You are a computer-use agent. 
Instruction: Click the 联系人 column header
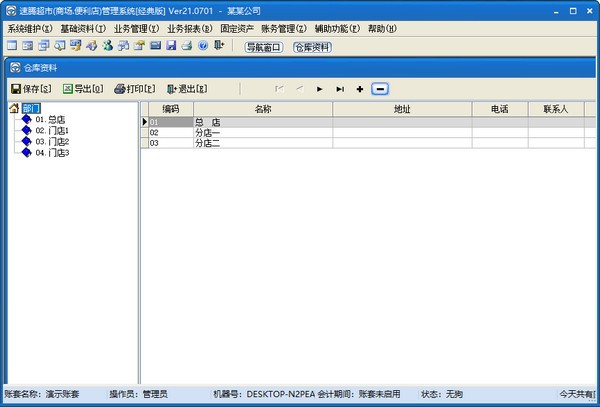click(556, 109)
